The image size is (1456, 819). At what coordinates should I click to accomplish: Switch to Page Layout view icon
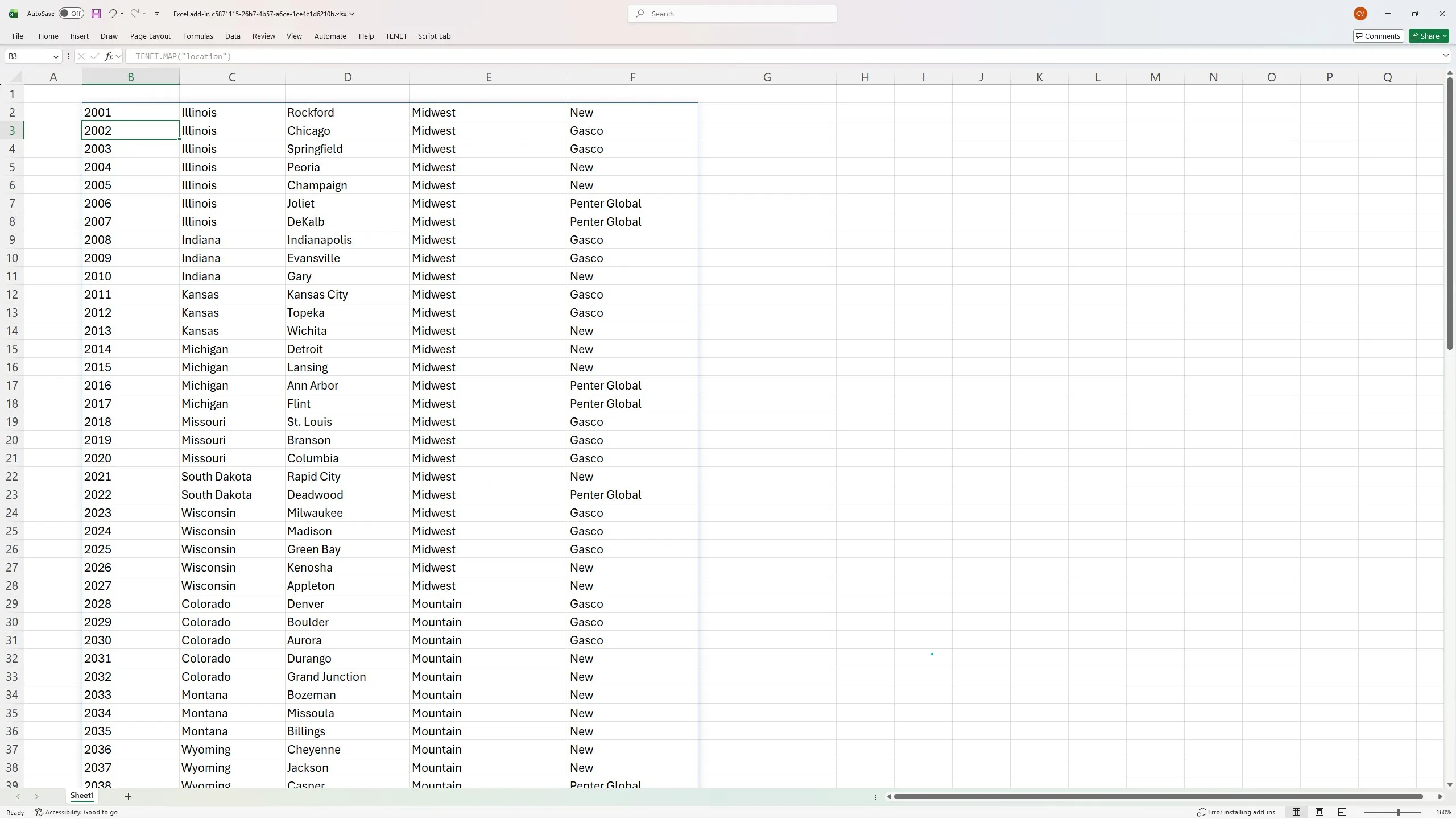[1319, 812]
